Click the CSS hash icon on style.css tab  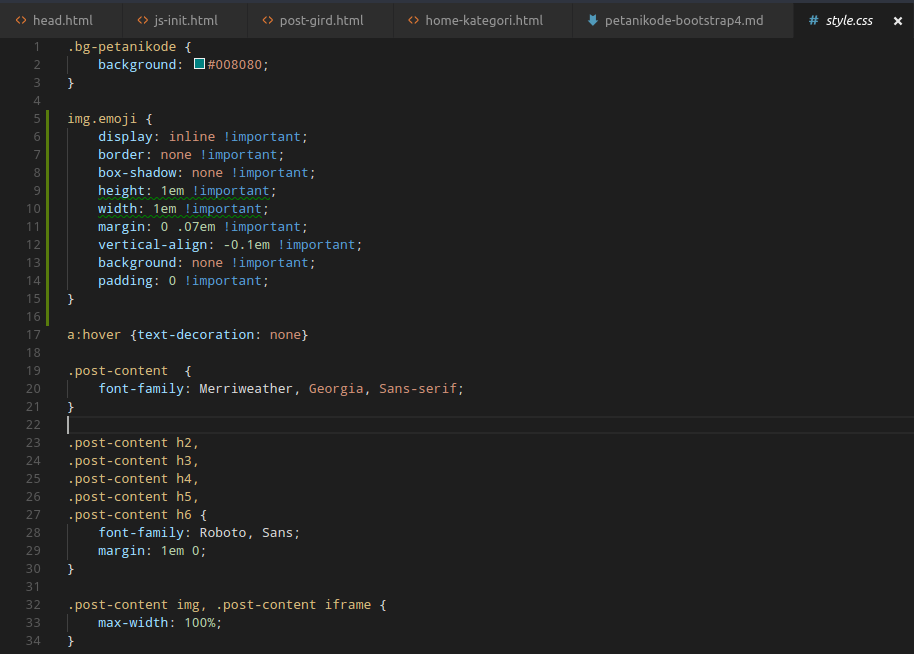click(814, 18)
